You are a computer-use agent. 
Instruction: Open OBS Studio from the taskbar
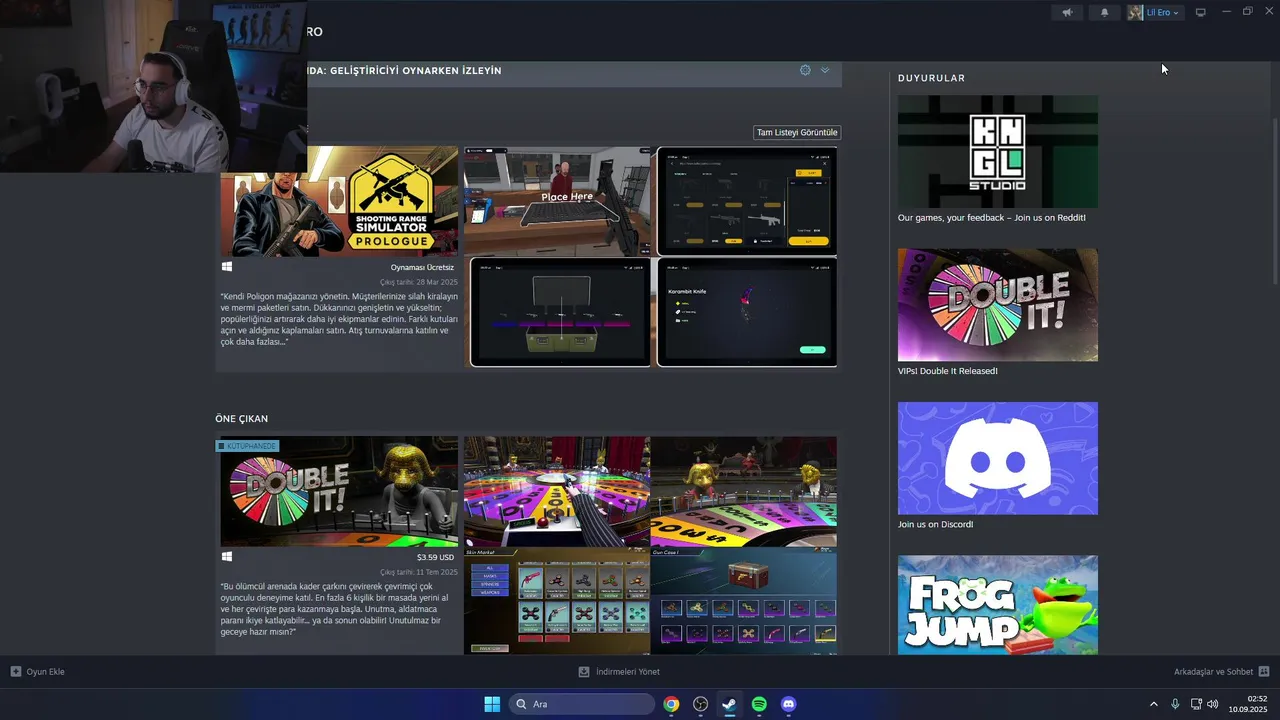point(700,704)
